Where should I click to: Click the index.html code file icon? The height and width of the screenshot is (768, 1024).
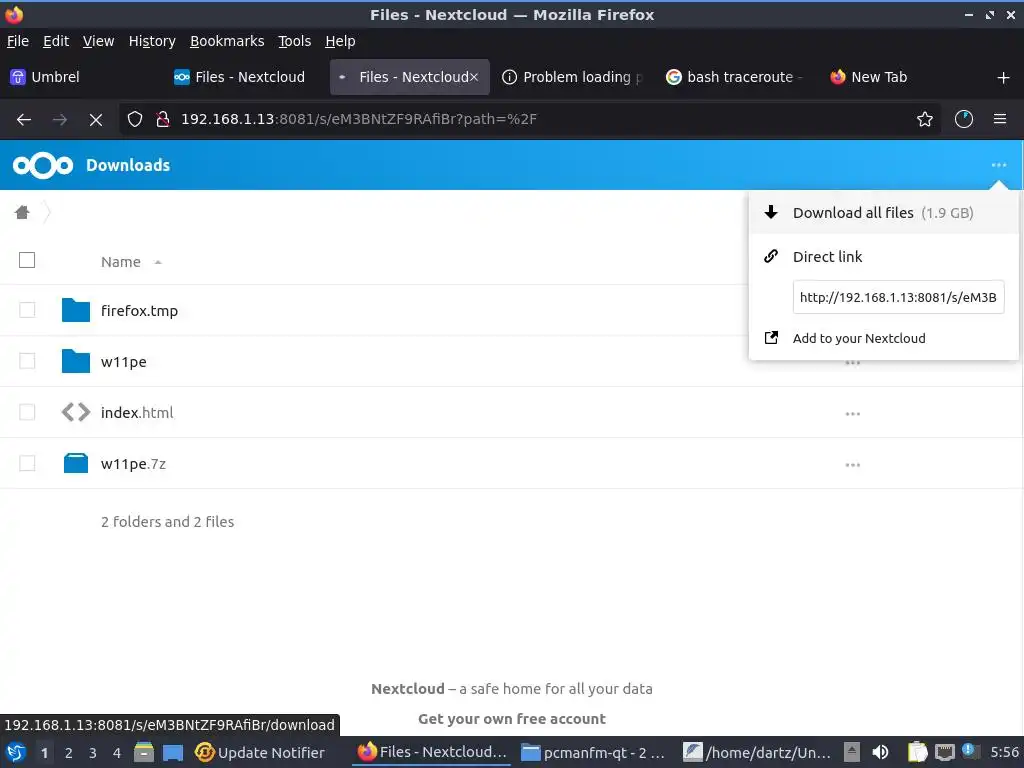[x=76, y=412]
